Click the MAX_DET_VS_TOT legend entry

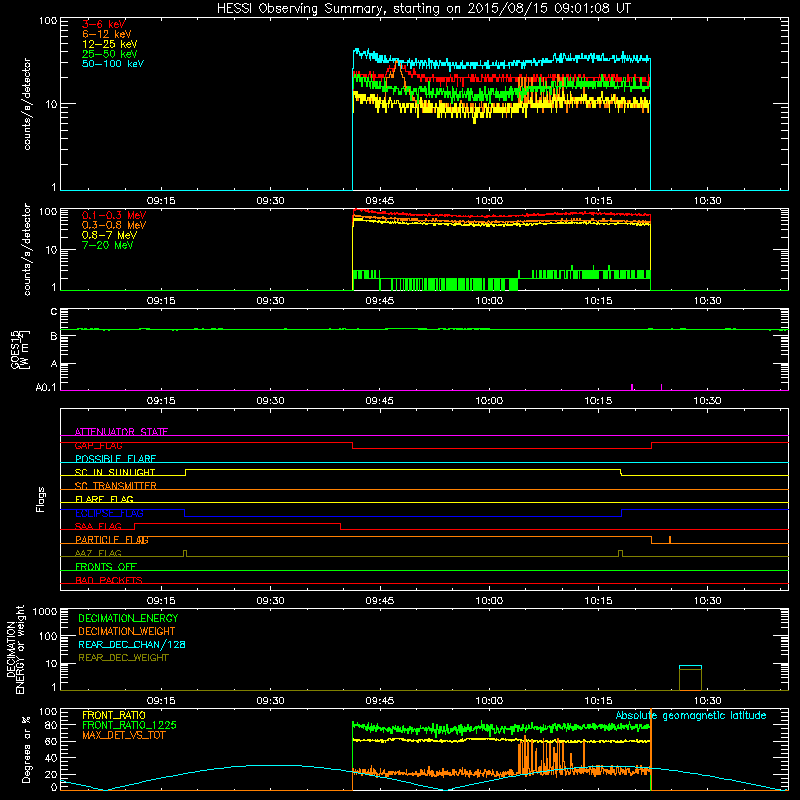pos(123,735)
